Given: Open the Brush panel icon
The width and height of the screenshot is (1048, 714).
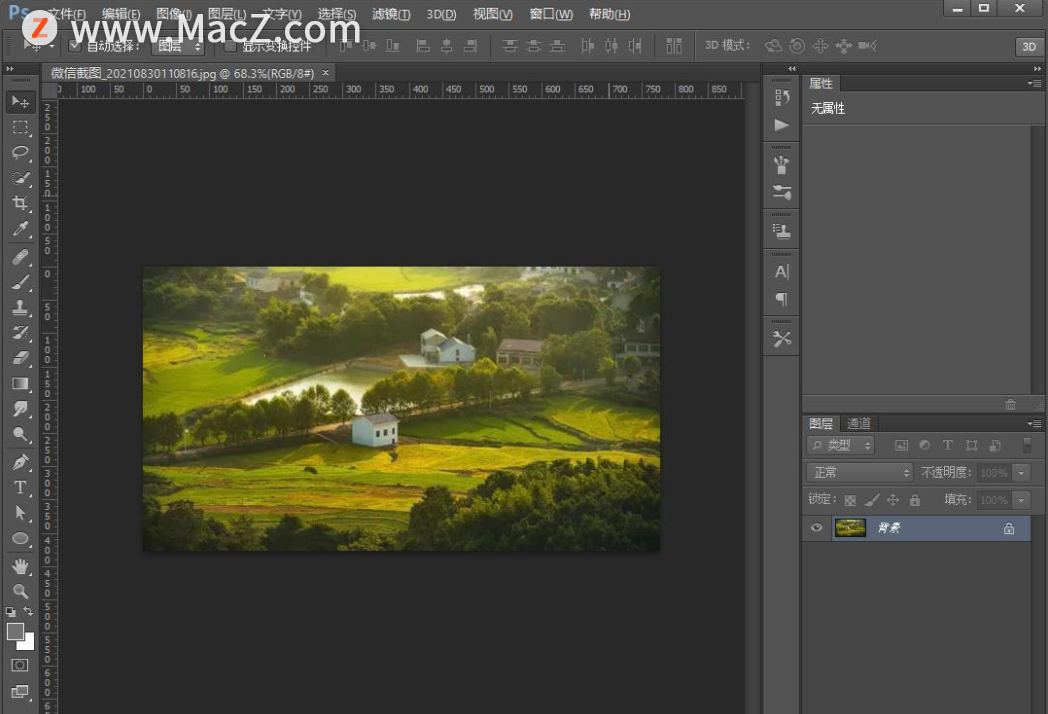Looking at the screenshot, I should [x=781, y=193].
